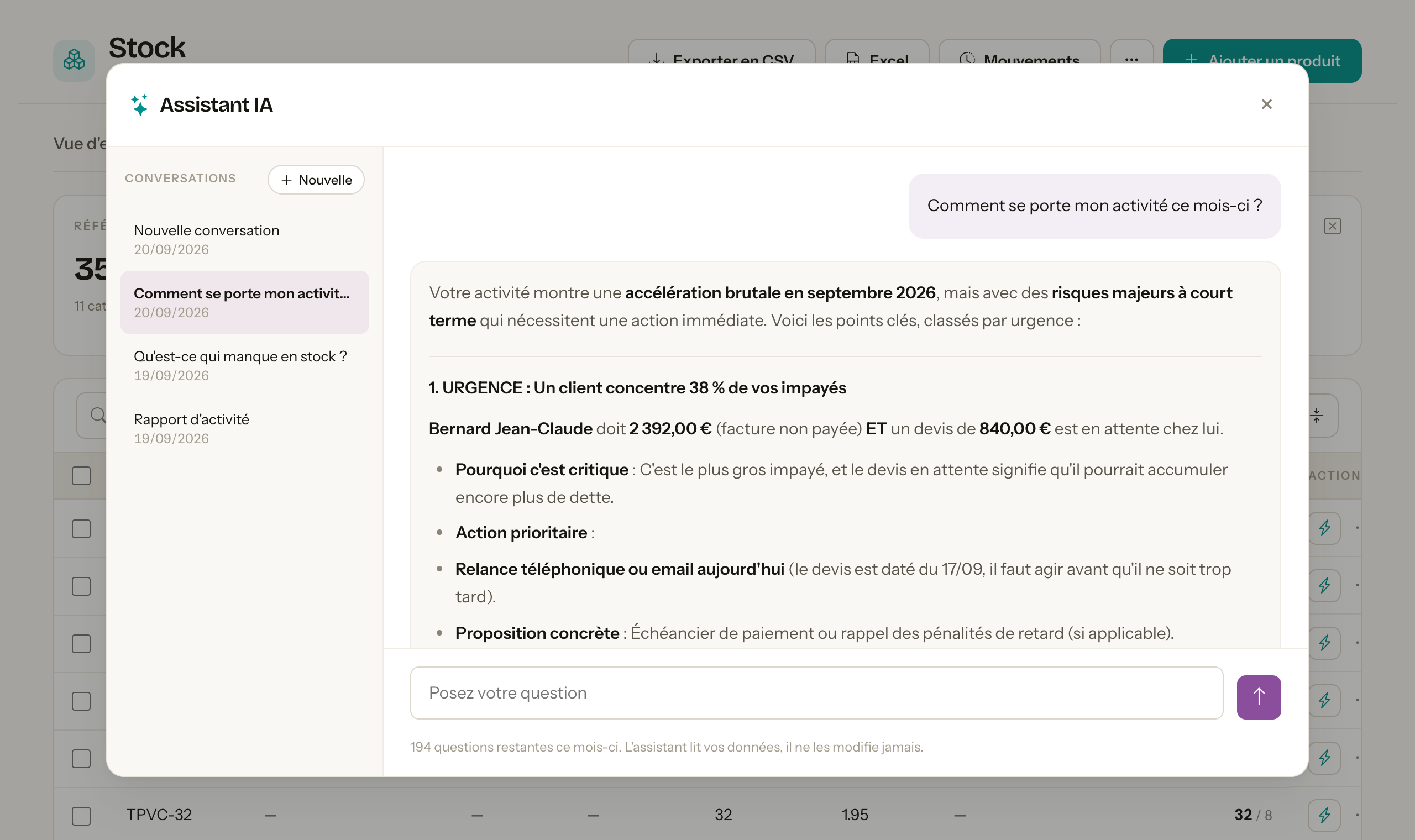Open Mouvements in the Stock header
This screenshot has height=840, width=1415.
[x=1019, y=52]
